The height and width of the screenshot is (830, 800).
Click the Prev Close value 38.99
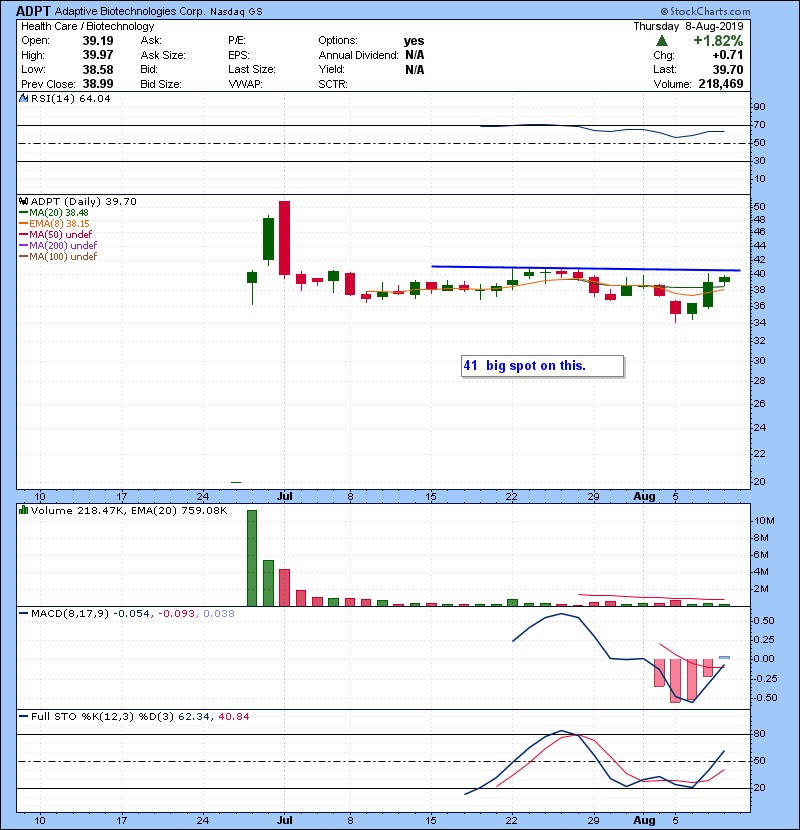pos(97,84)
